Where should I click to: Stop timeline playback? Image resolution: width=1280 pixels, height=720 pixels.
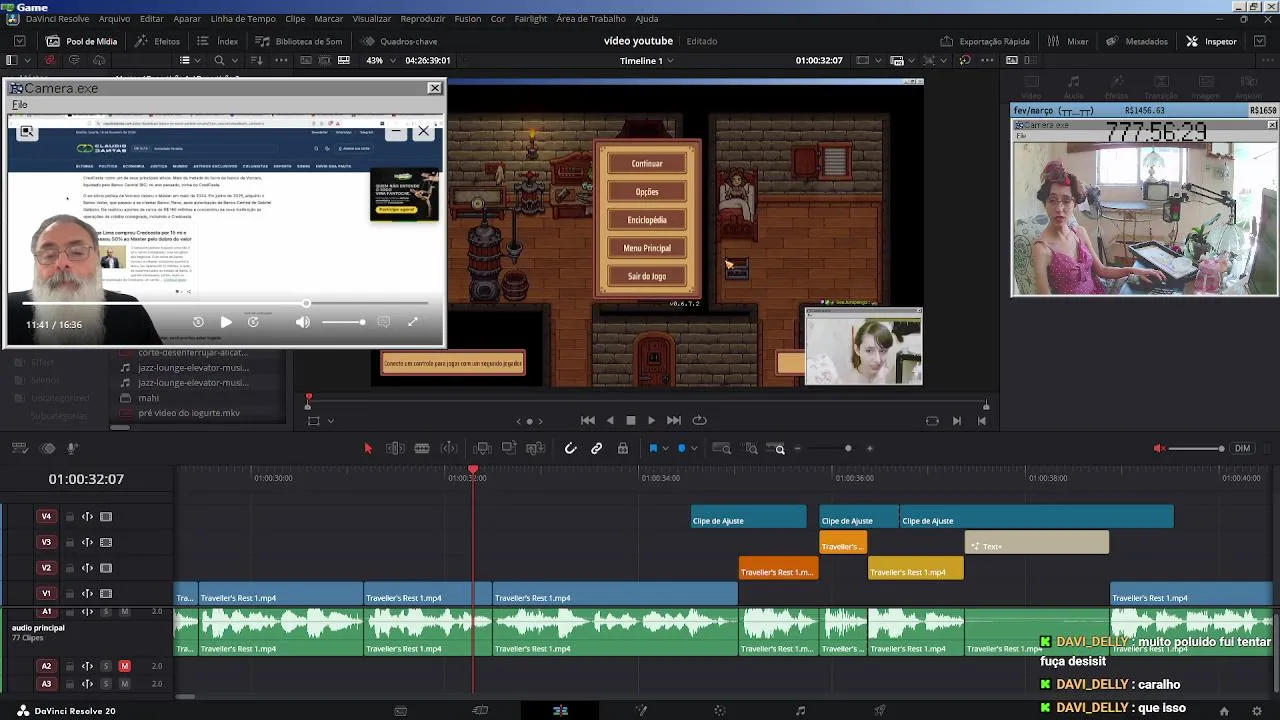click(631, 421)
